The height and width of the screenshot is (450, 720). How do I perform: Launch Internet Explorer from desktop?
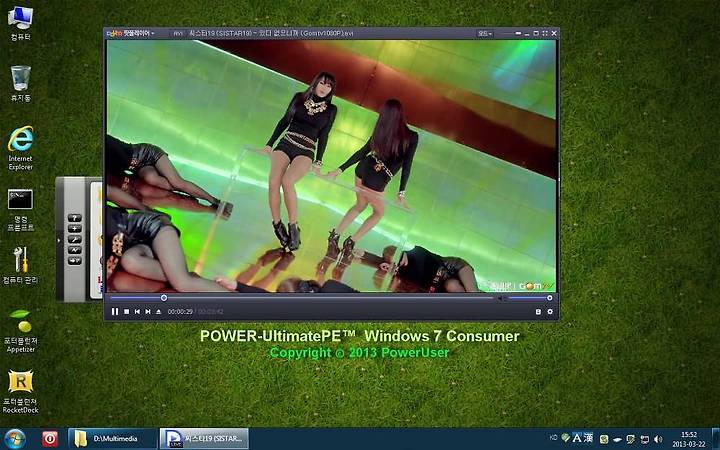[21, 148]
